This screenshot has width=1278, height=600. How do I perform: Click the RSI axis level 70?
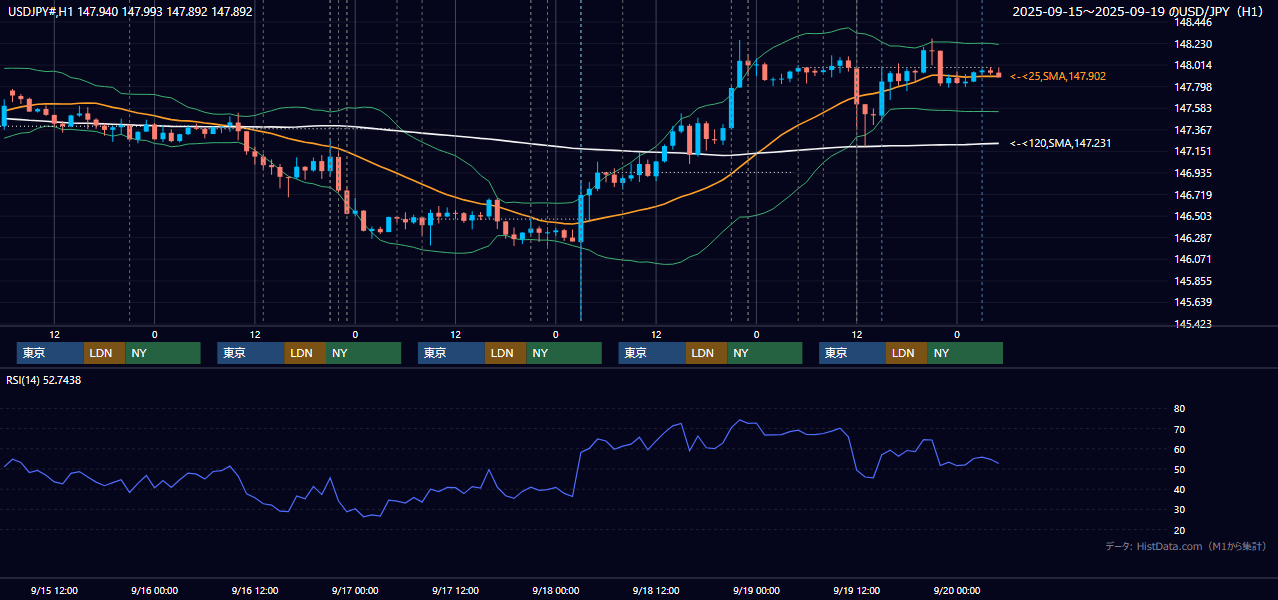[x=1179, y=429]
